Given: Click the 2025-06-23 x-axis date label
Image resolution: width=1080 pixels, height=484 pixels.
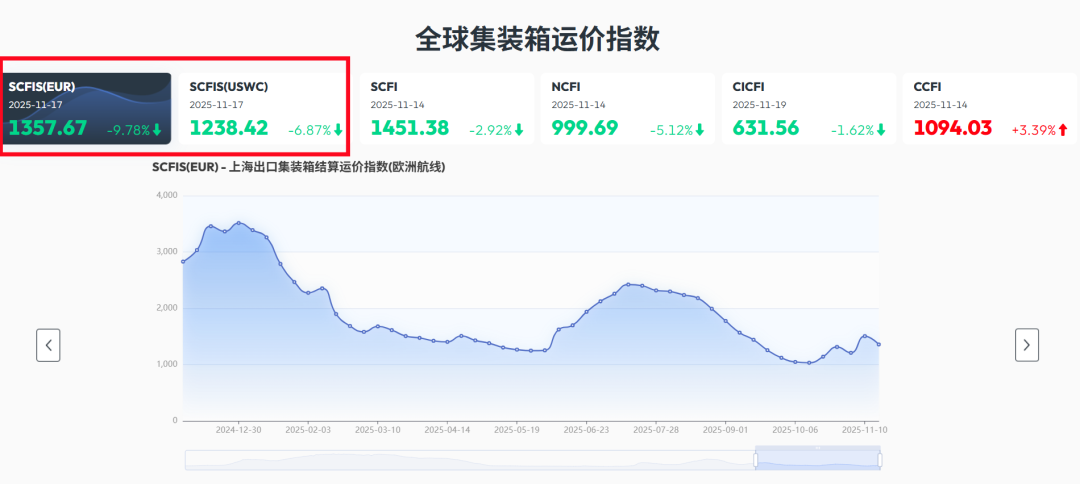Looking at the screenshot, I should tap(587, 429).
